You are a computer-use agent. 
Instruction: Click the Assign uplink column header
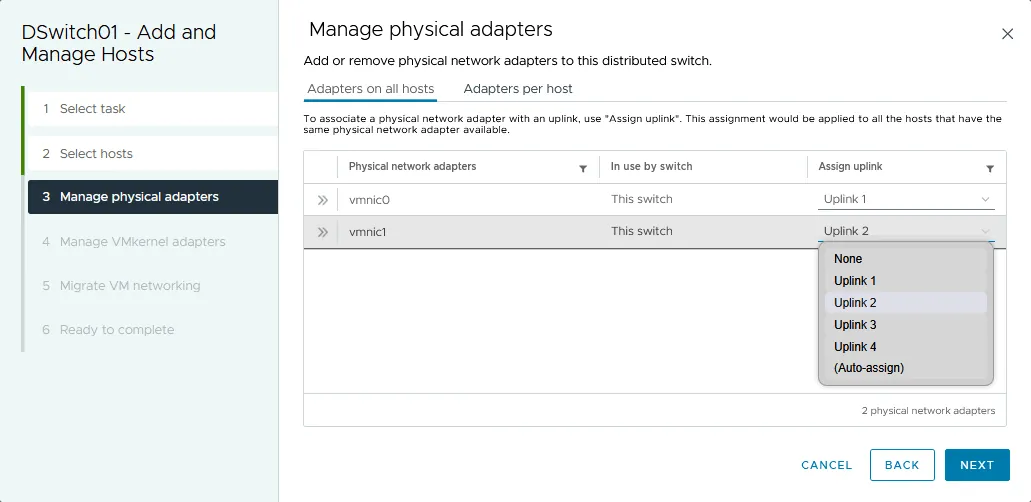pos(850,166)
